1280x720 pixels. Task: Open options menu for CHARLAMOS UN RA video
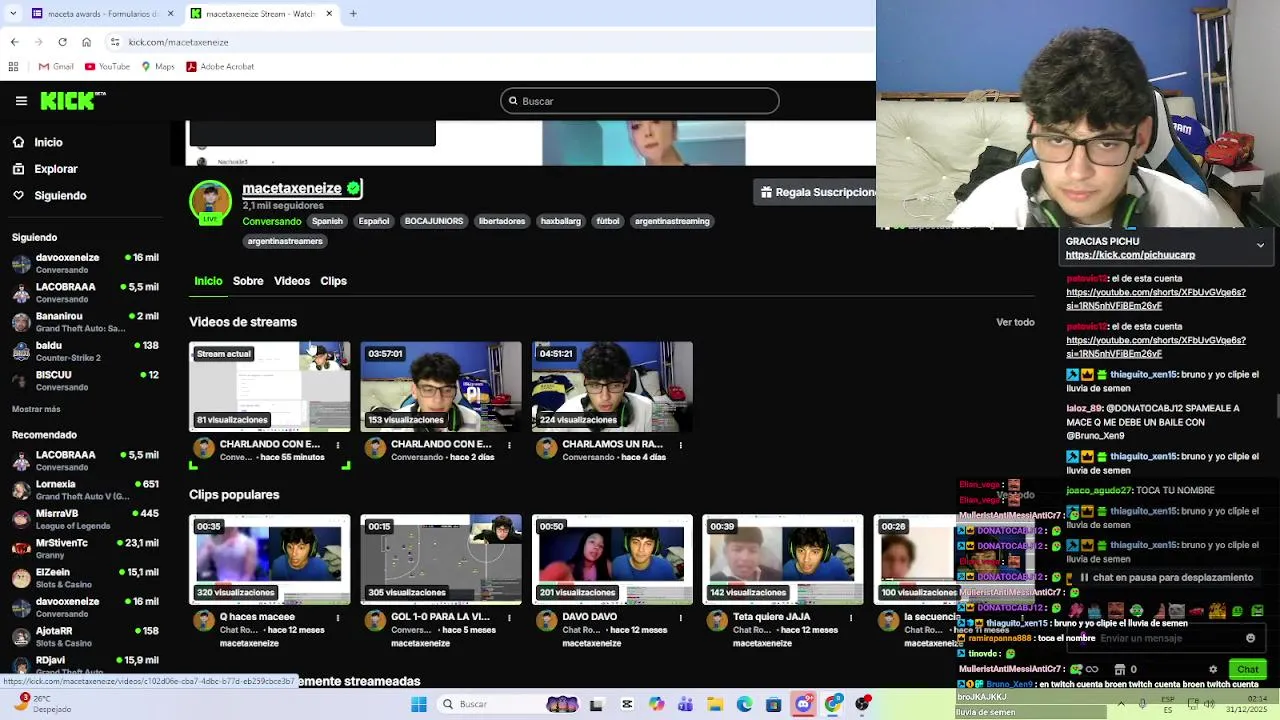coord(680,445)
